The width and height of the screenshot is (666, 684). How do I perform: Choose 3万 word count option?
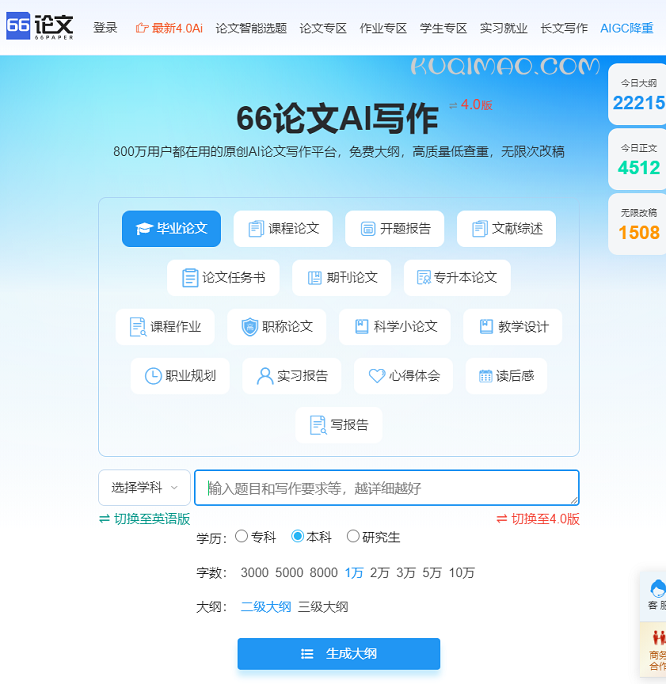406,572
